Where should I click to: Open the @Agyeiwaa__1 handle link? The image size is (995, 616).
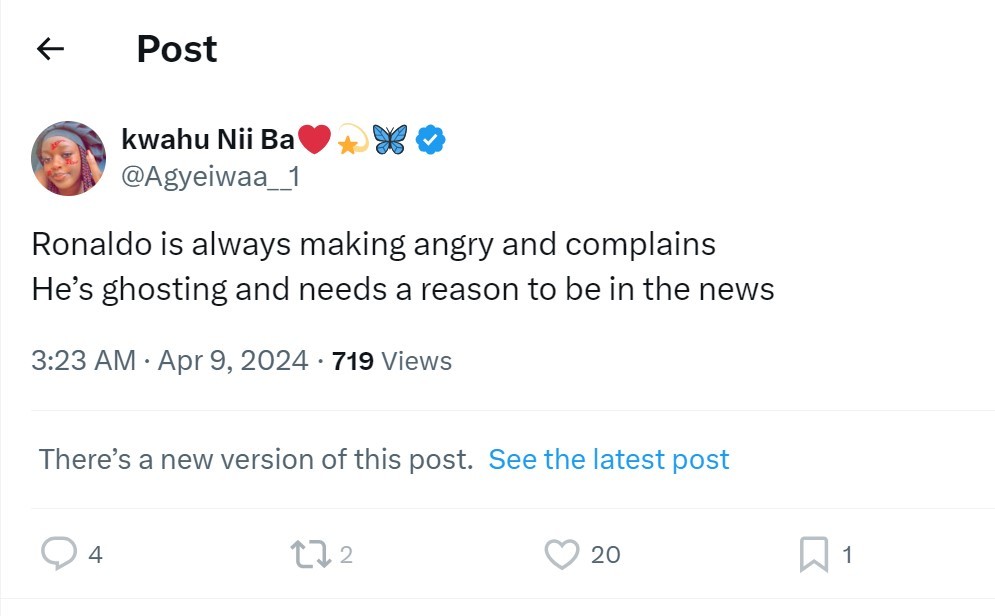pos(211,176)
